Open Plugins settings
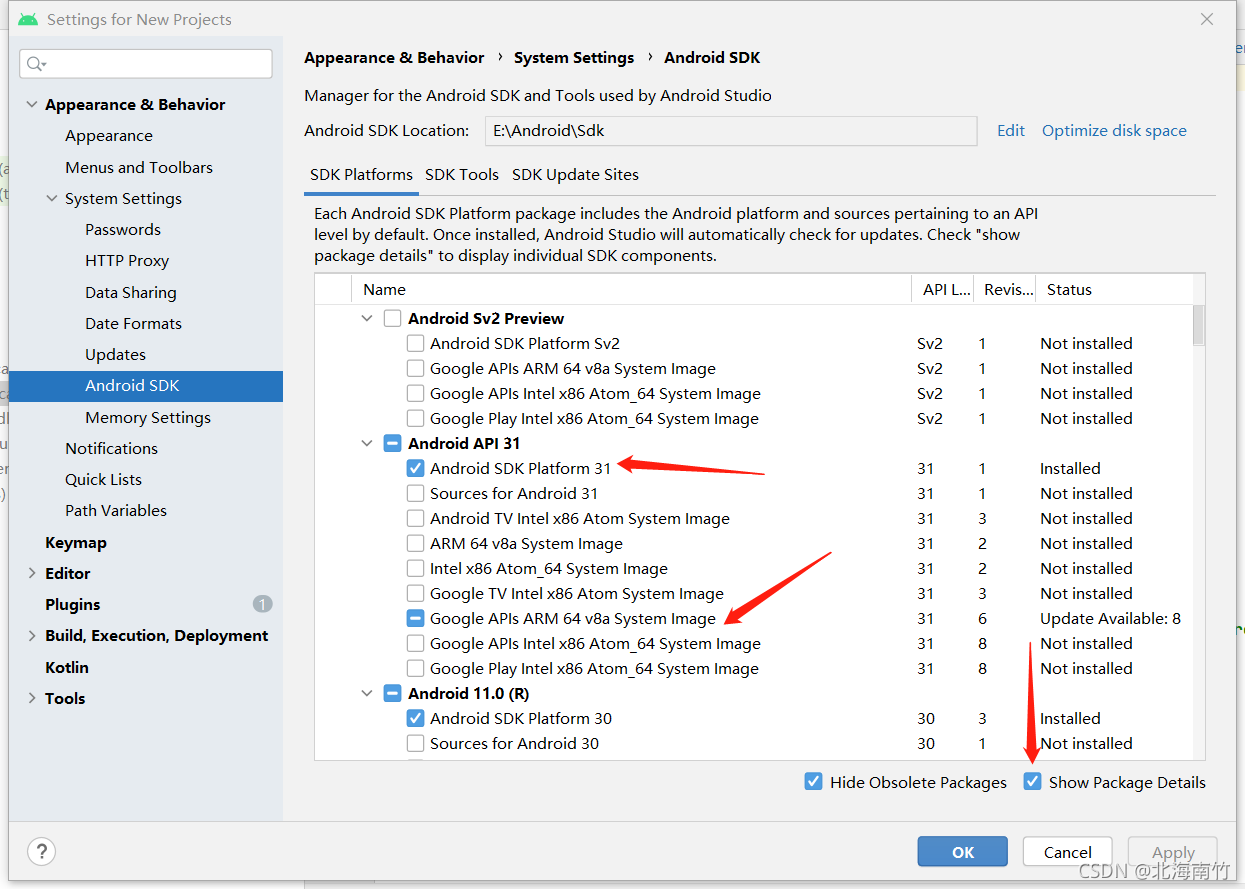The image size is (1245, 889). coord(73,604)
